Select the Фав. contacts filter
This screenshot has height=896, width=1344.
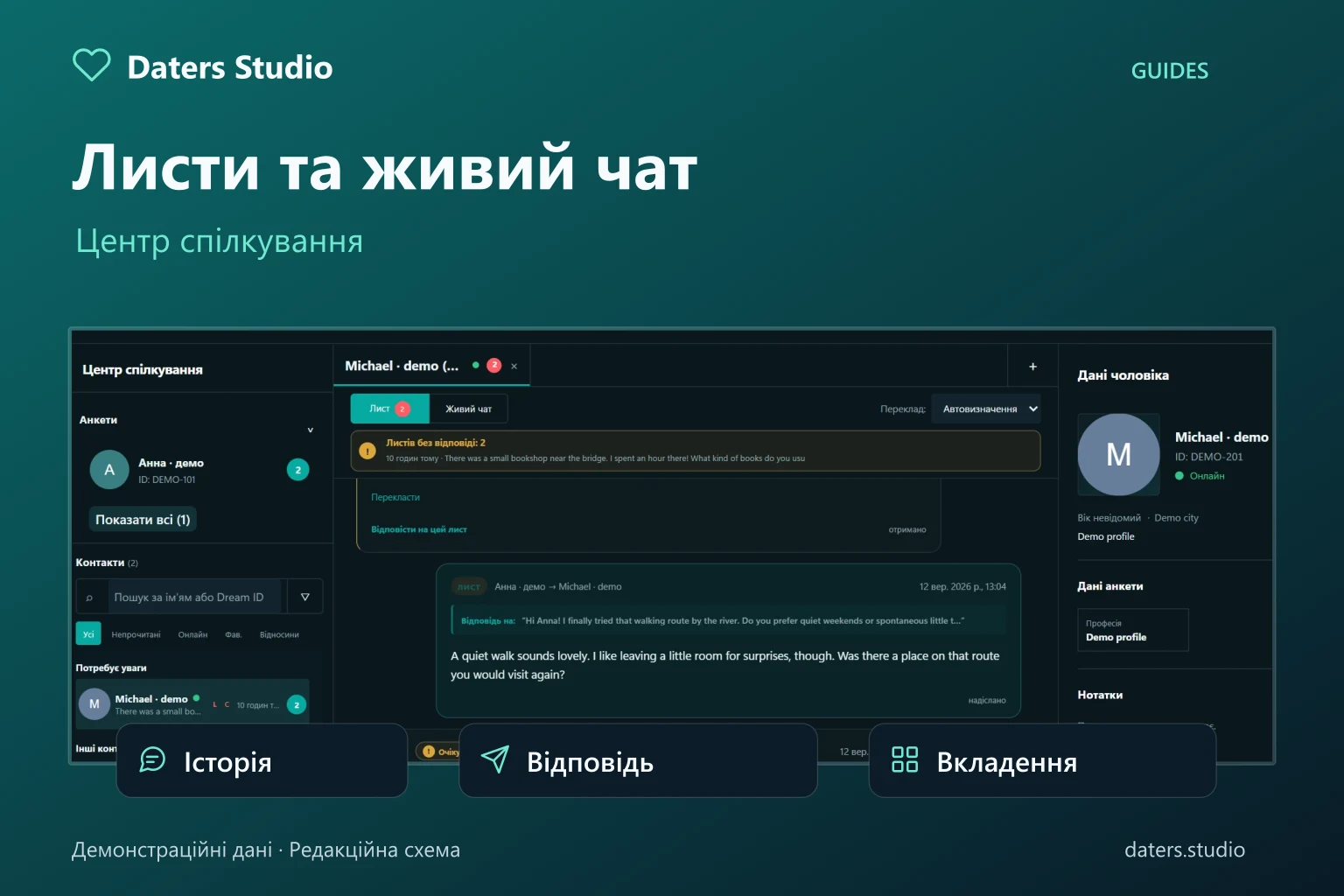233,634
